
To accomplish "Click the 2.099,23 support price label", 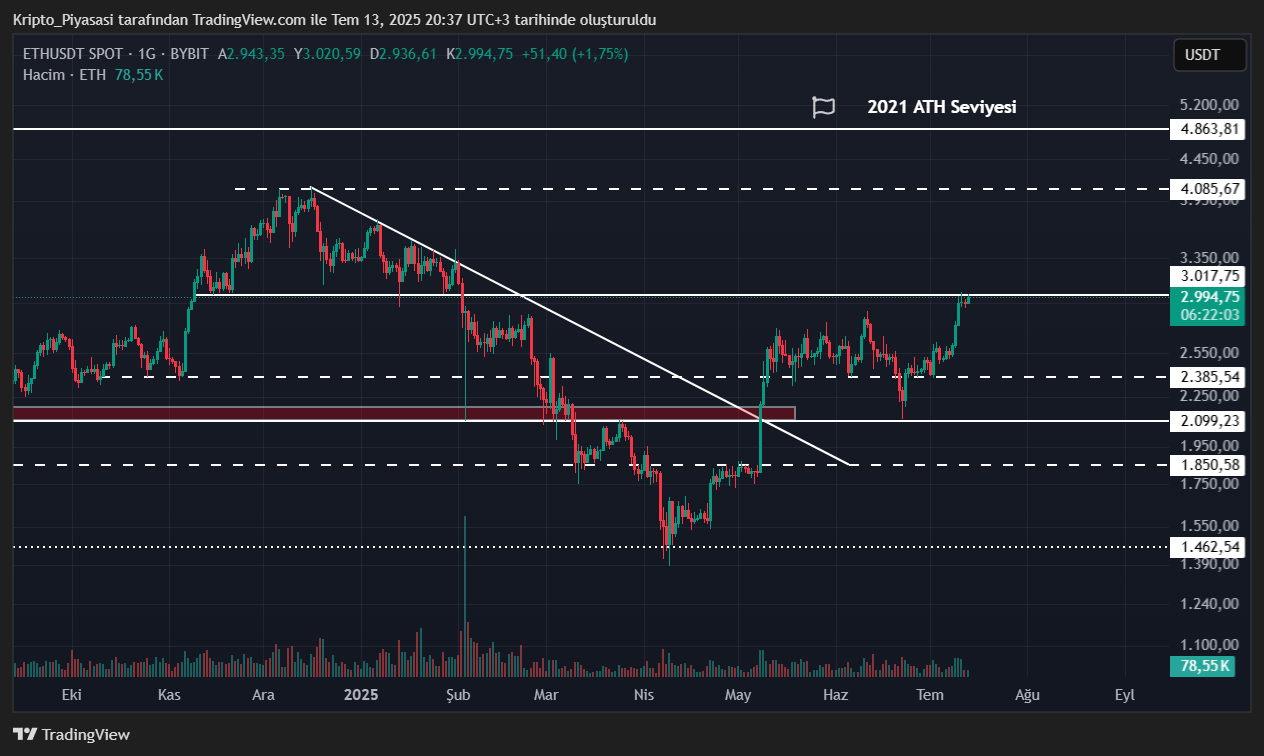I will coord(1210,421).
